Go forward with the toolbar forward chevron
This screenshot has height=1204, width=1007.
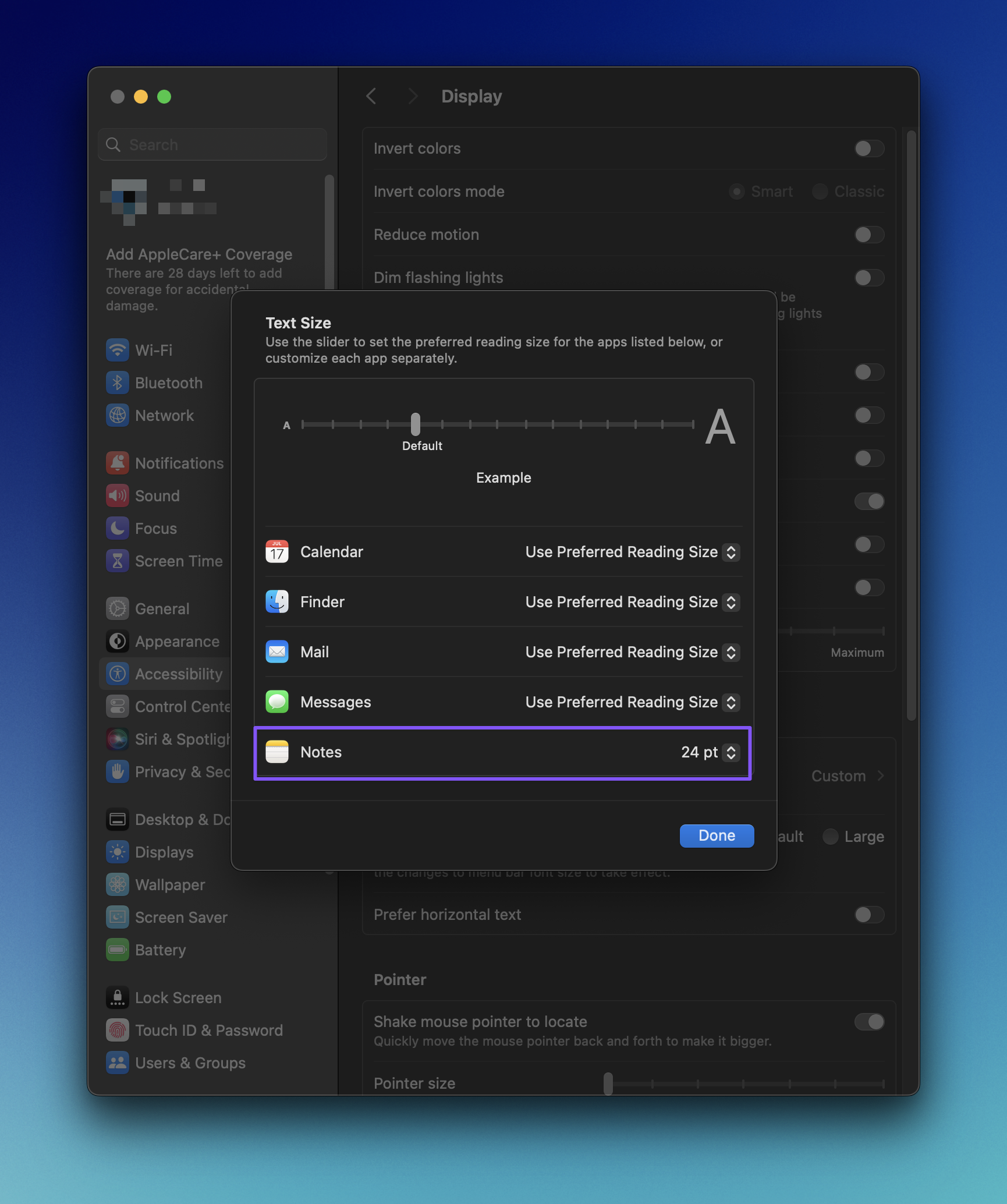(412, 96)
